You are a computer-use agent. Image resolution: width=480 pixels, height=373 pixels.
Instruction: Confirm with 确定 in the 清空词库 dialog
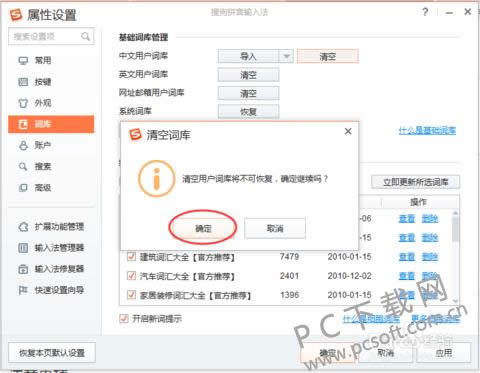(203, 228)
